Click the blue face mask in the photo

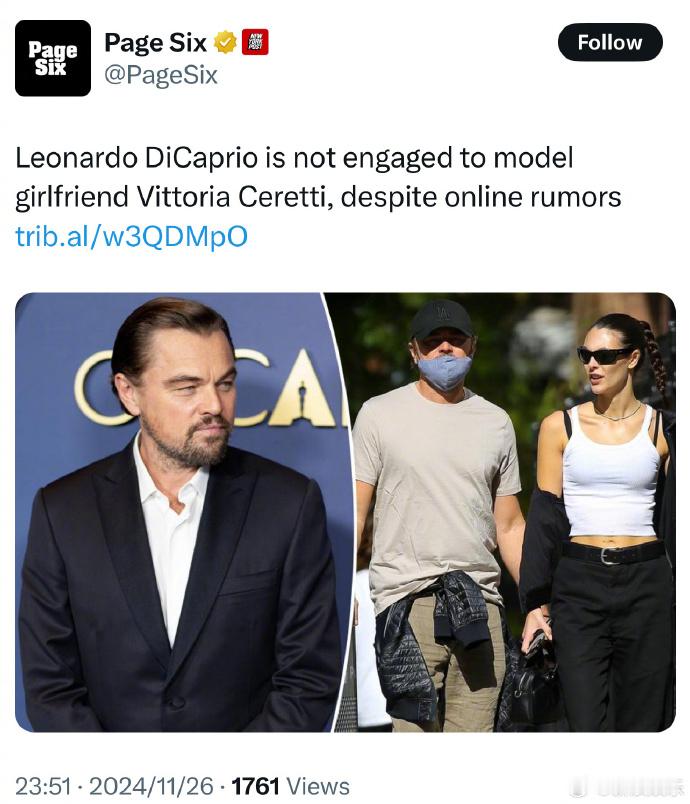coord(444,371)
